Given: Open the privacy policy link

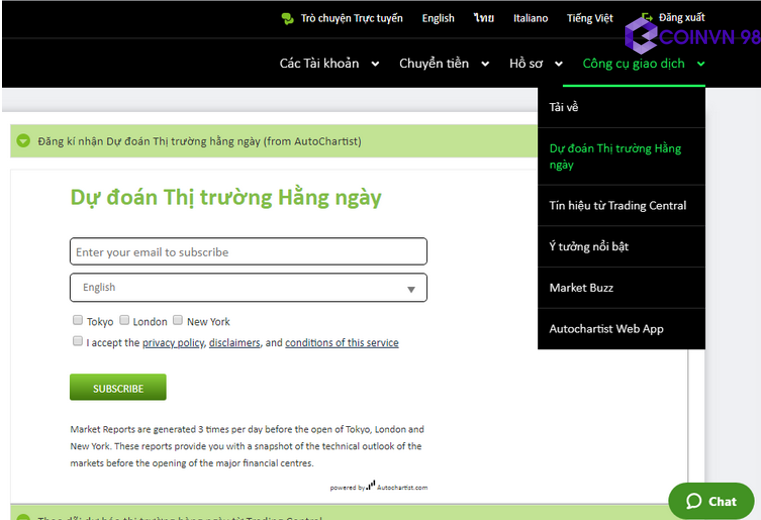Looking at the screenshot, I should tap(173, 343).
